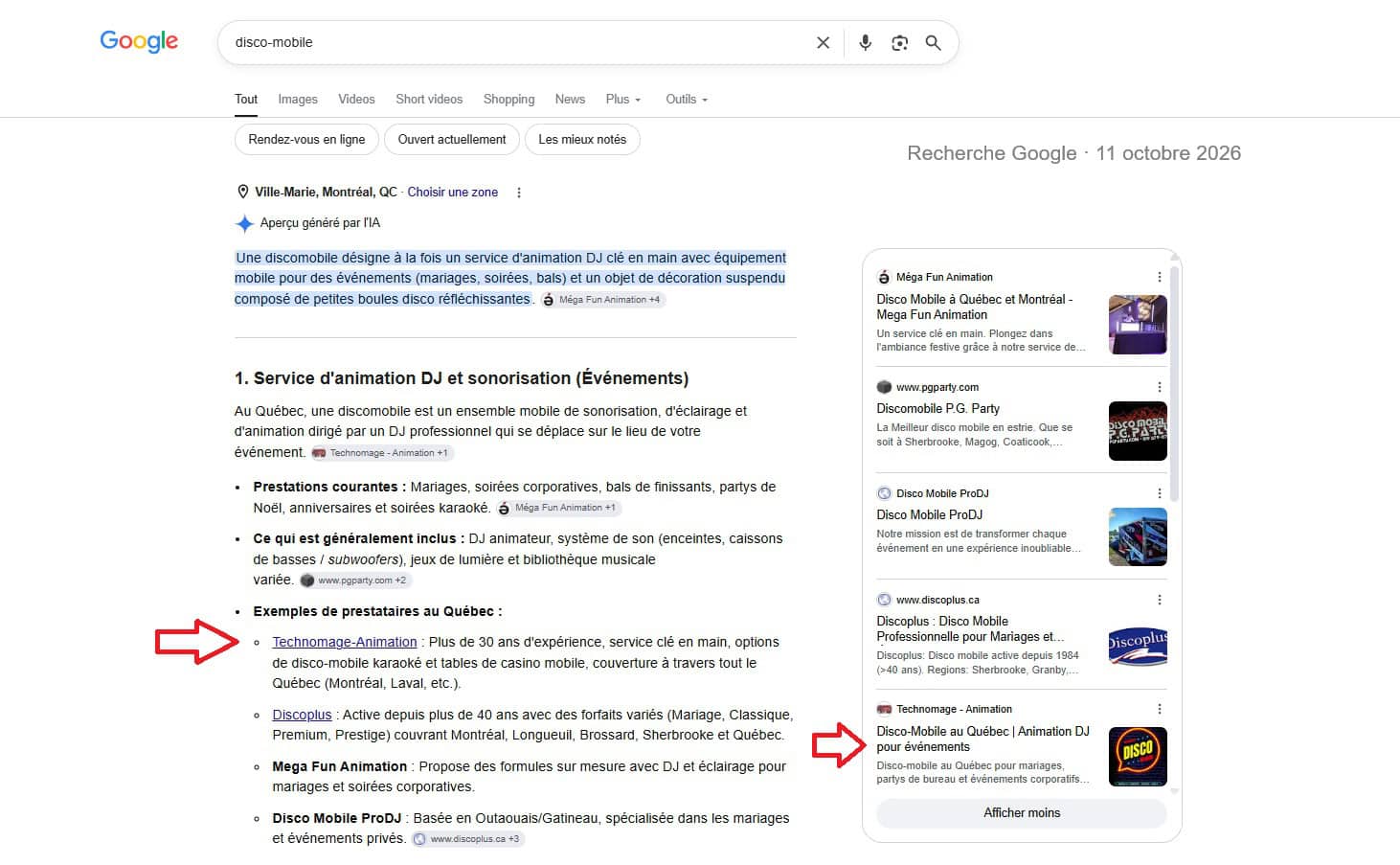
Task: Click the sources panel scrollbar
Action: (1174, 383)
